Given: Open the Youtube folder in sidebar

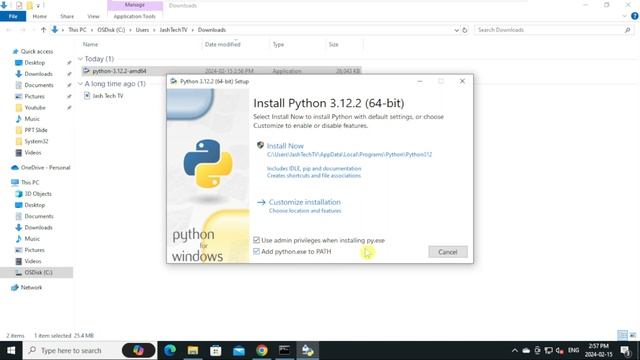Looking at the screenshot, I should click(35, 107).
